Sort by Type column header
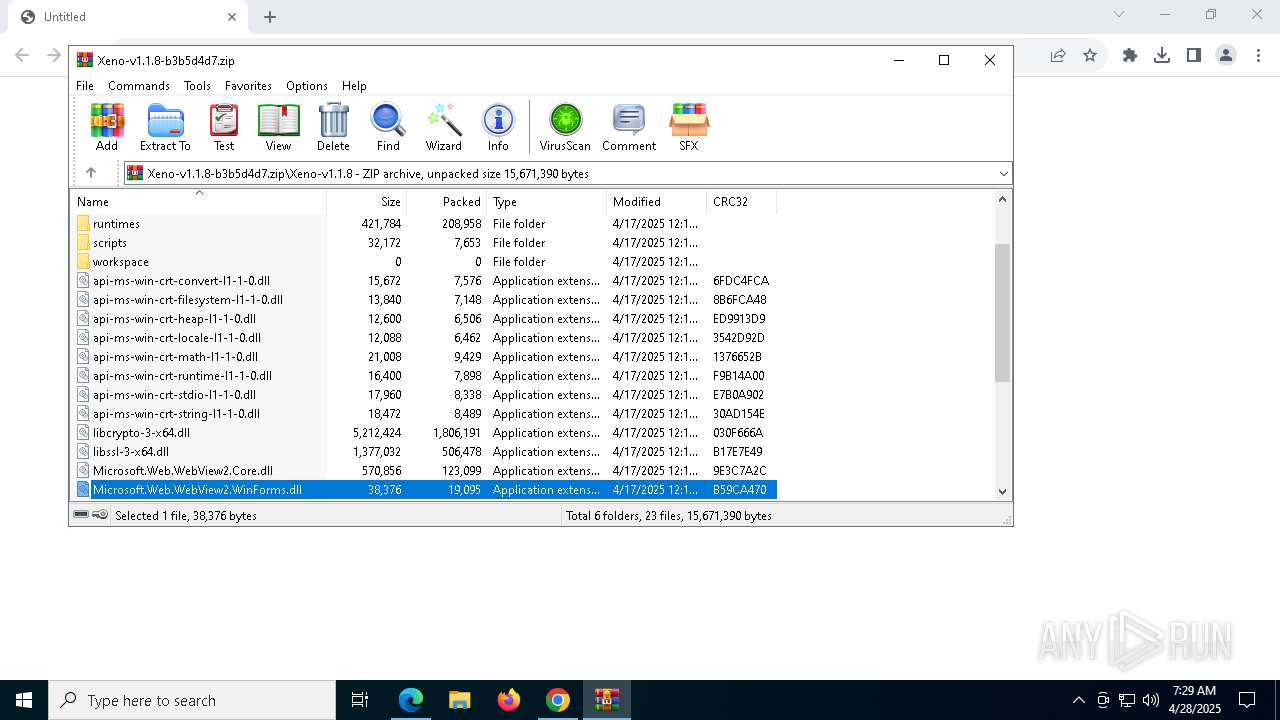This screenshot has width=1280, height=720. [546, 201]
